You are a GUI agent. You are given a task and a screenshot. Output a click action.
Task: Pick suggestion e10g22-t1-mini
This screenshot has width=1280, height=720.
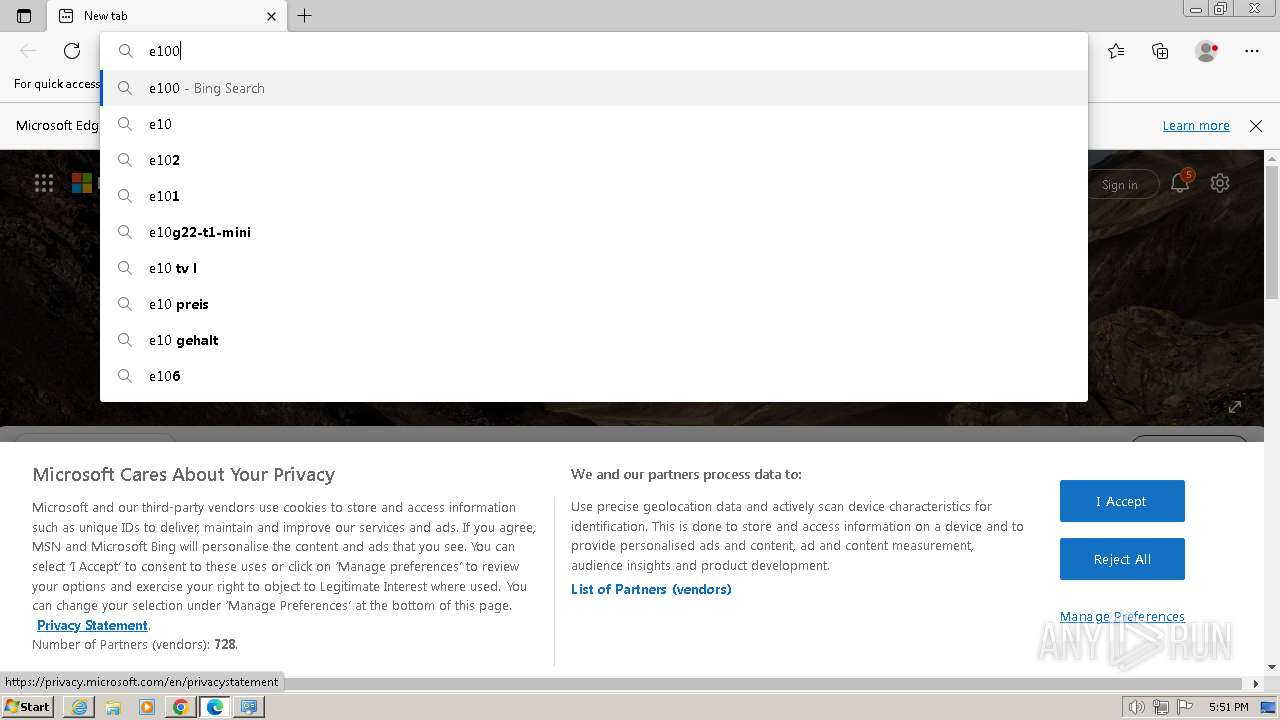click(x=594, y=232)
